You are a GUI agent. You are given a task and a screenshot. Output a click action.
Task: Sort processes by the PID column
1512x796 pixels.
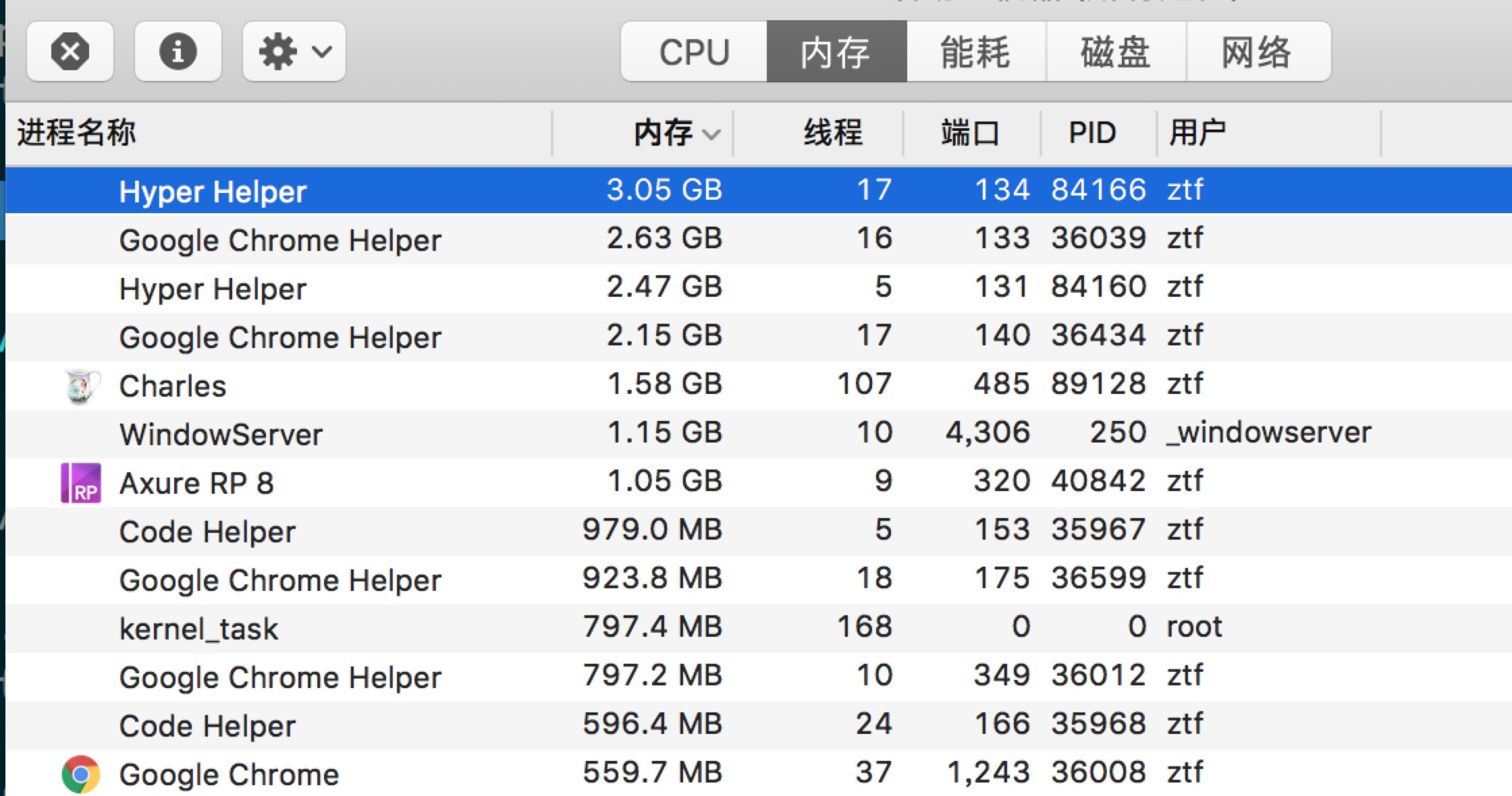pos(1091,132)
